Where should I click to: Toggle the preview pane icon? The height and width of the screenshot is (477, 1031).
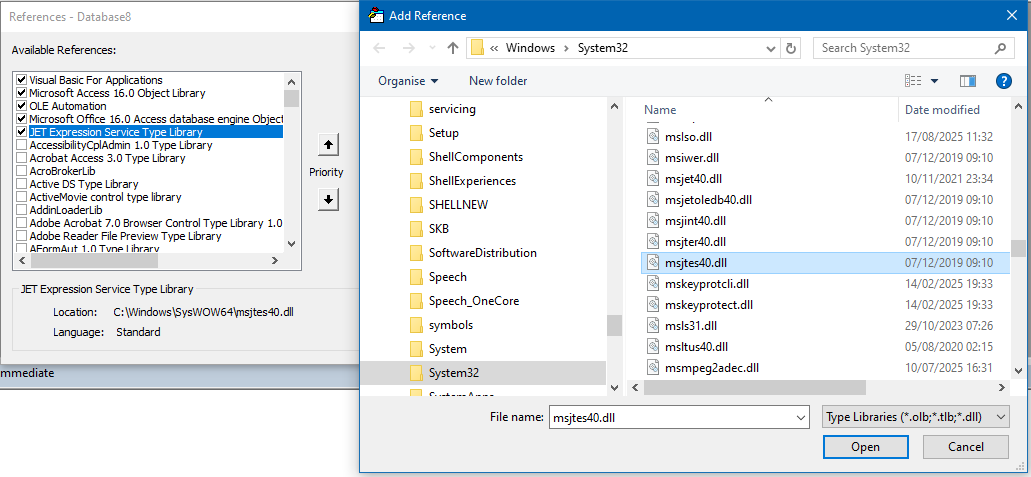point(968,81)
